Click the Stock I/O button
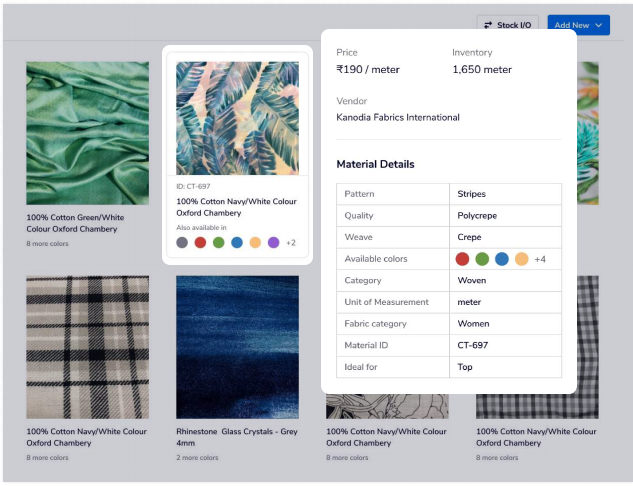Screen dimensions: 633x486 (507, 25)
